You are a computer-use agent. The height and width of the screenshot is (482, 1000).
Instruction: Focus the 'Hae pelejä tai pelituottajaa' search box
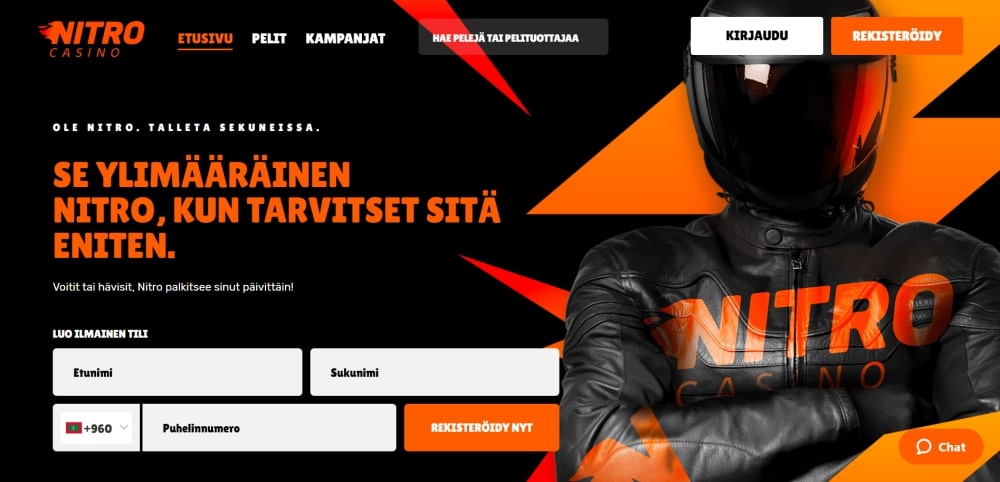513,37
